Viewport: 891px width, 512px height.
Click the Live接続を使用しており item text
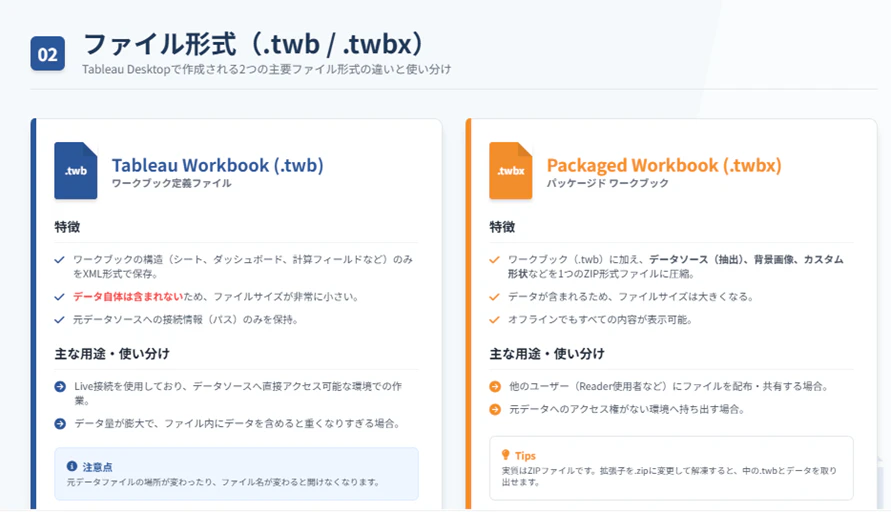[x=238, y=393]
